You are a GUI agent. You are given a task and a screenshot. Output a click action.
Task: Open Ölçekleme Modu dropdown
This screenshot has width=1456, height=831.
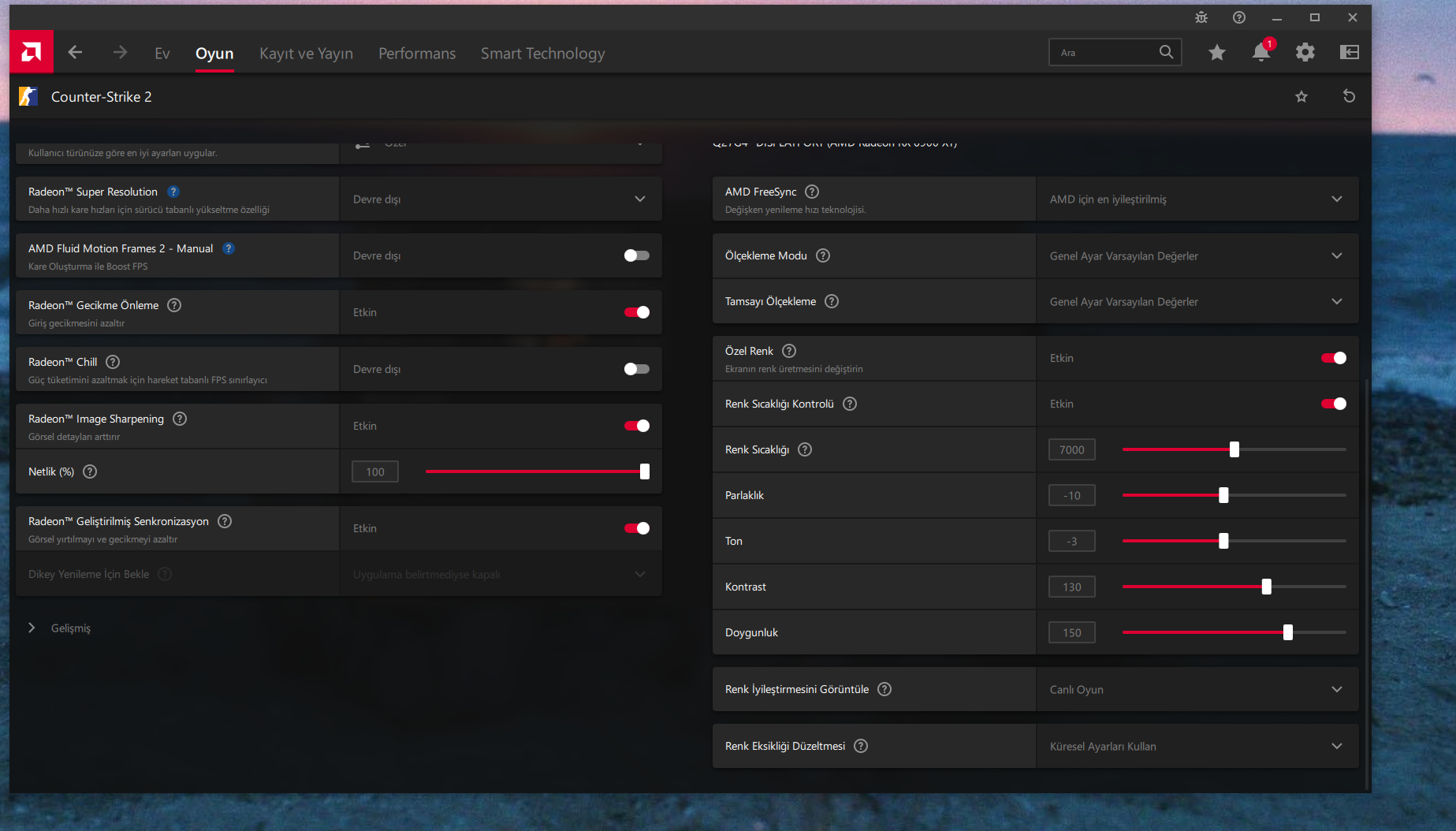[1197, 255]
